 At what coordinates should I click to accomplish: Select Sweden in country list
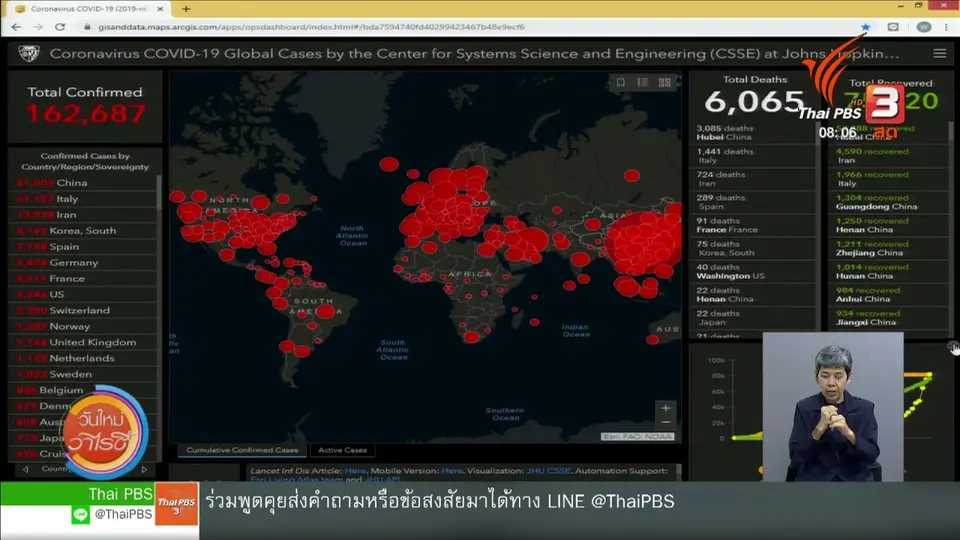coord(84,373)
